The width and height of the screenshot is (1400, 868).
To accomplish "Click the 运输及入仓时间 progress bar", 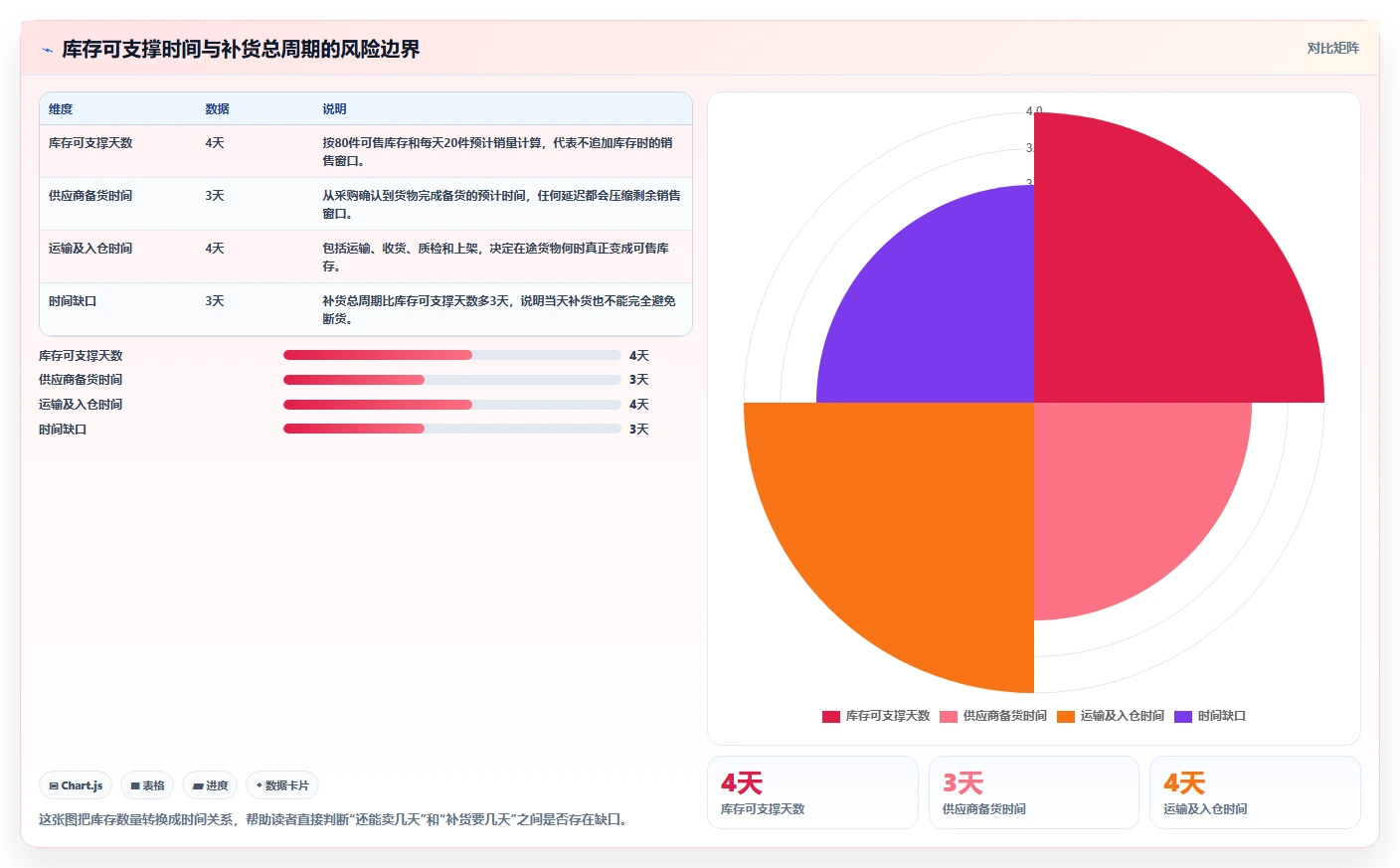I will point(452,405).
